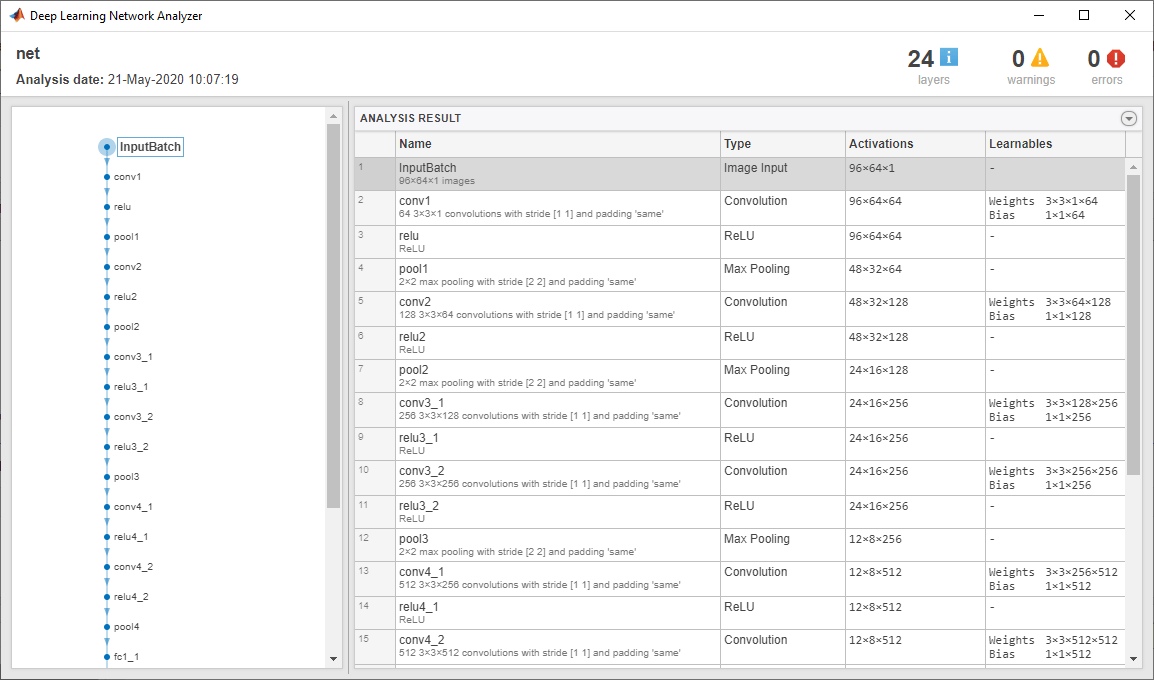
Task: Click the down arrow on the diagram panel scrollbar
Action: 333,659
